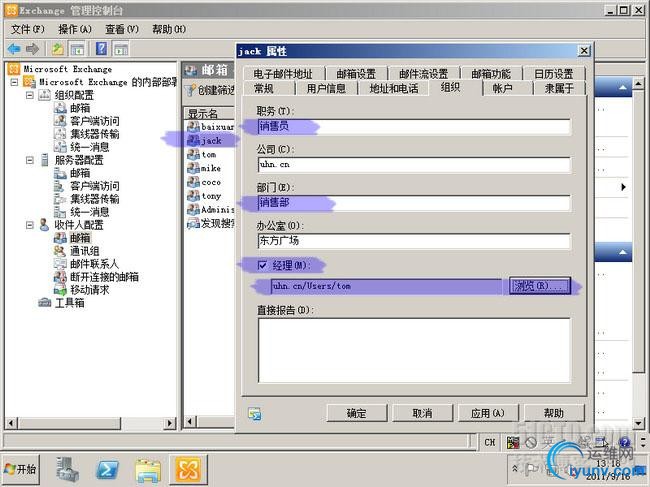Switch to the 地址和电话 tab

[394, 88]
